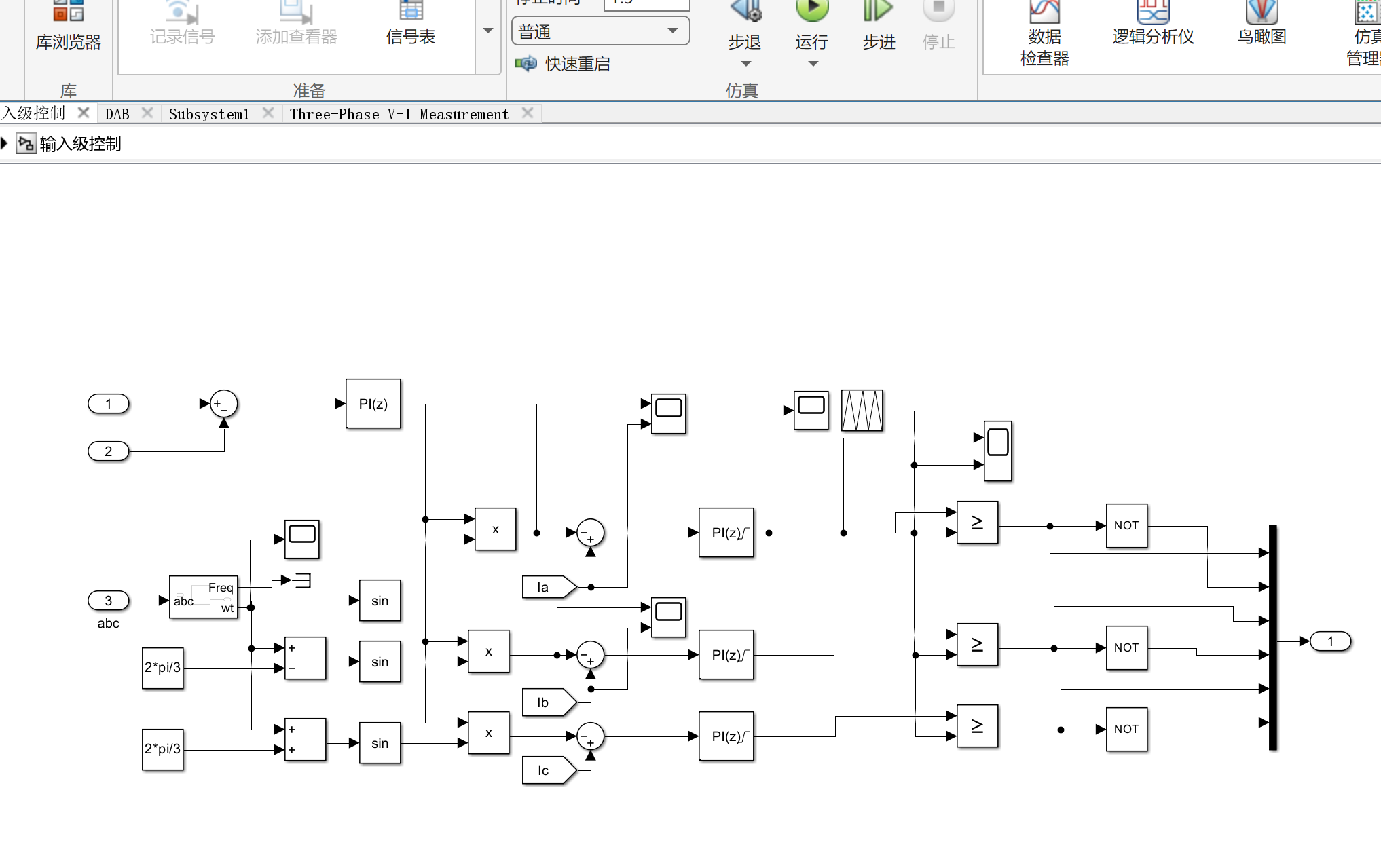Click the 输入级控制 breadcrumb link

pos(80,144)
